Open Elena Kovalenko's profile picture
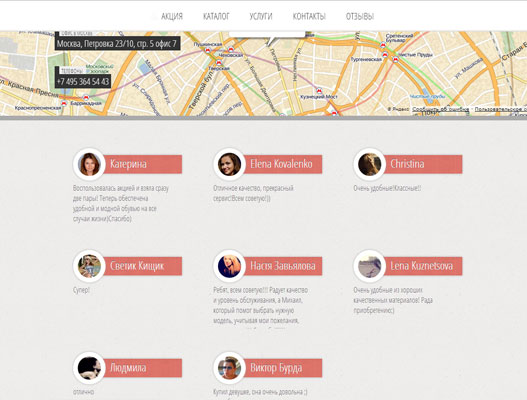The width and height of the screenshot is (527, 400). [229, 164]
